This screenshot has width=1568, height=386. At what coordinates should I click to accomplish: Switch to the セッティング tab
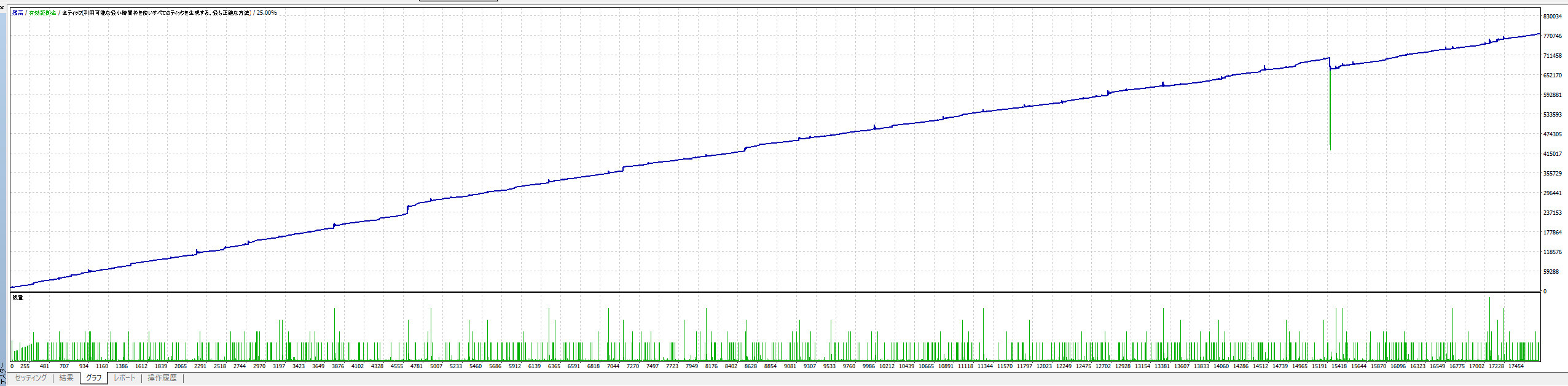click(x=31, y=378)
